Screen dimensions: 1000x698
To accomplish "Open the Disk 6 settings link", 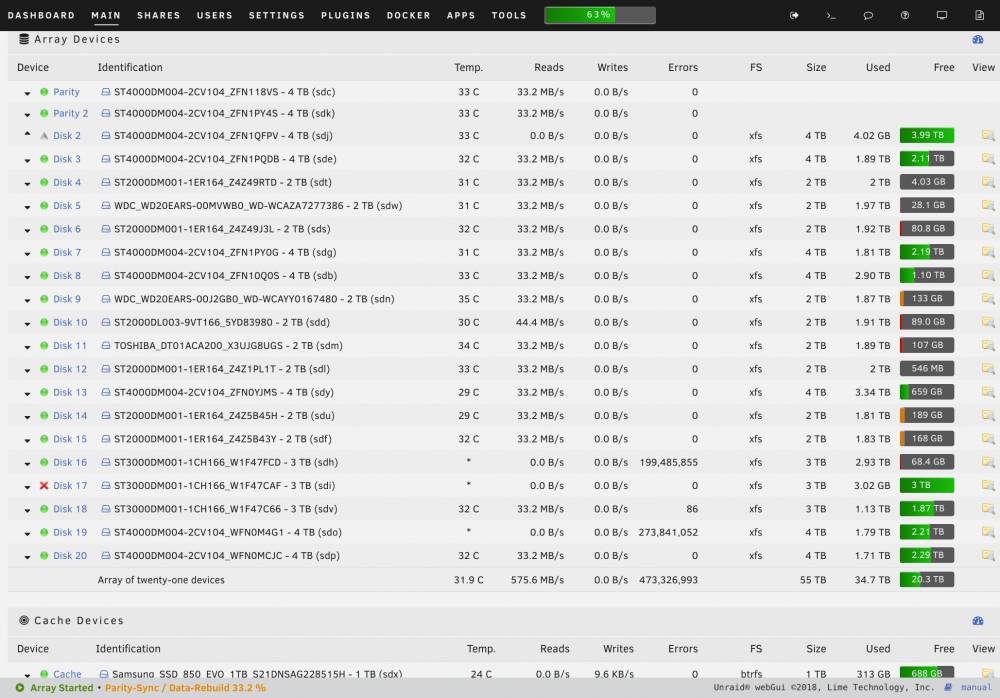I will point(67,228).
